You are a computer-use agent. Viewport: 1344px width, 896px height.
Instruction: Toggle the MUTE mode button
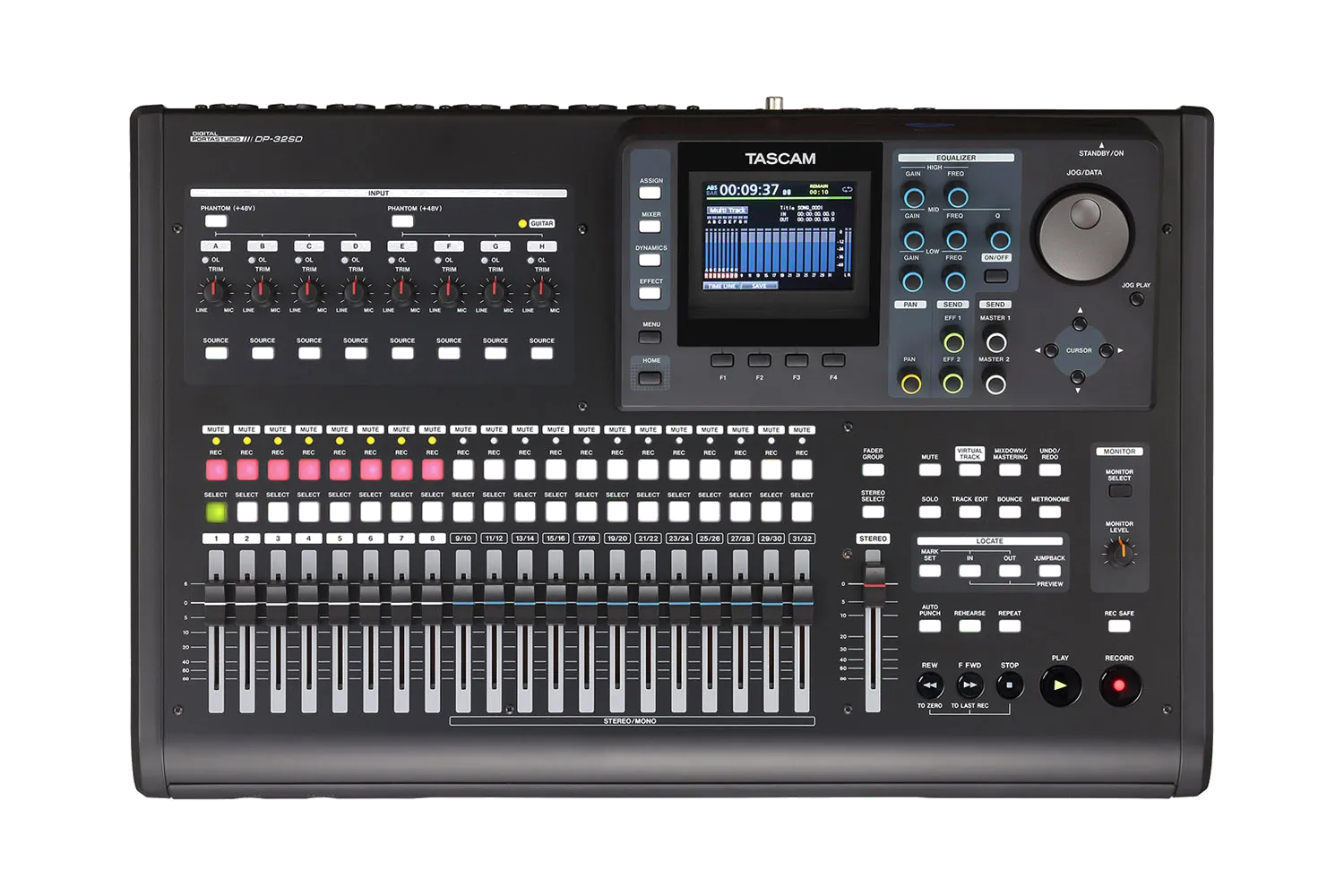coord(930,470)
